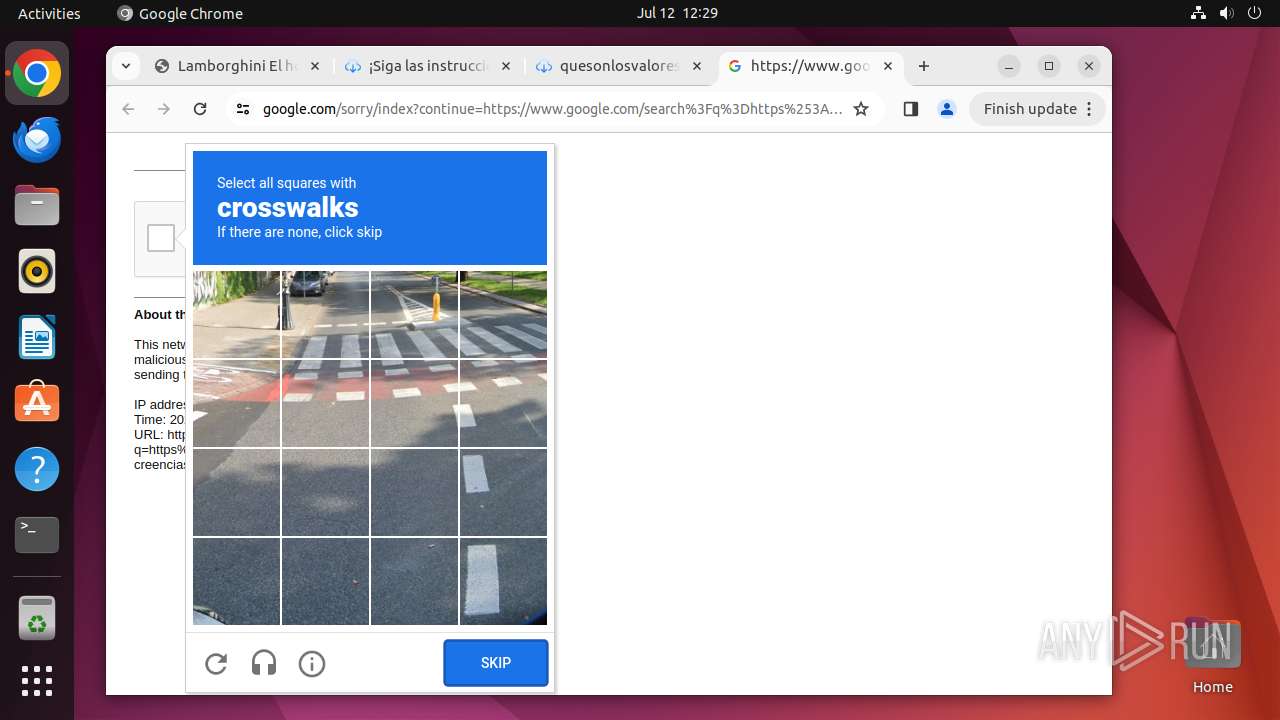The height and width of the screenshot is (720, 1280).
Task: Open power menu in system tray
Action: (x=1253, y=13)
